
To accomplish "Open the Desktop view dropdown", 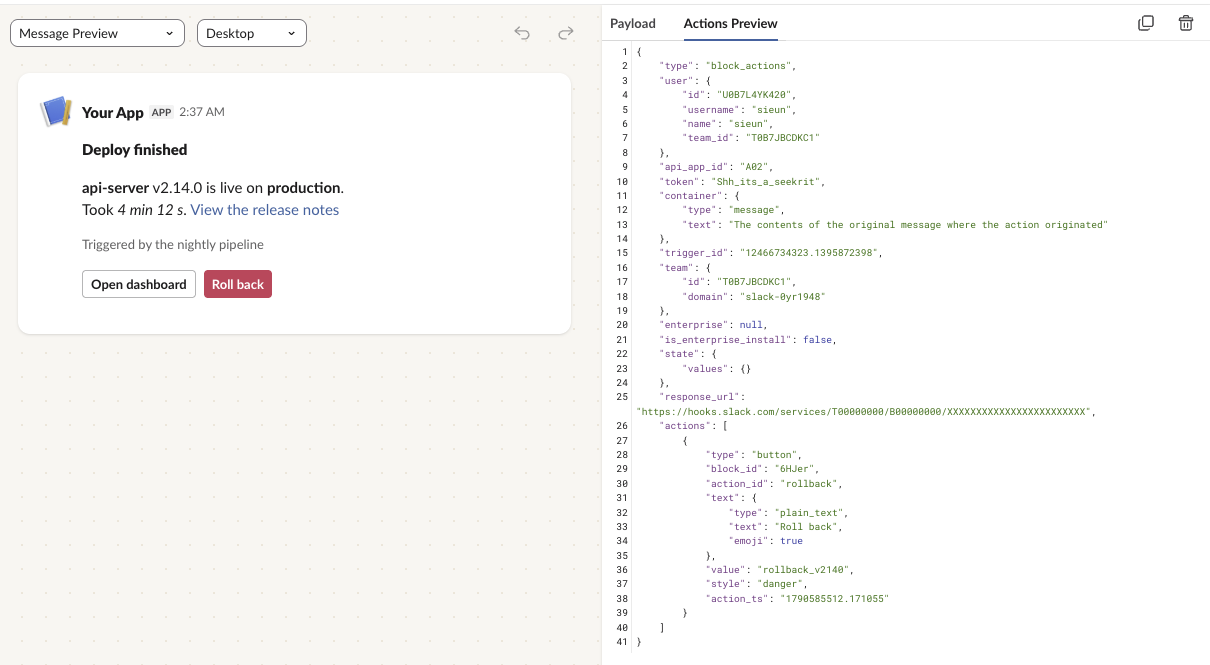I will point(251,33).
